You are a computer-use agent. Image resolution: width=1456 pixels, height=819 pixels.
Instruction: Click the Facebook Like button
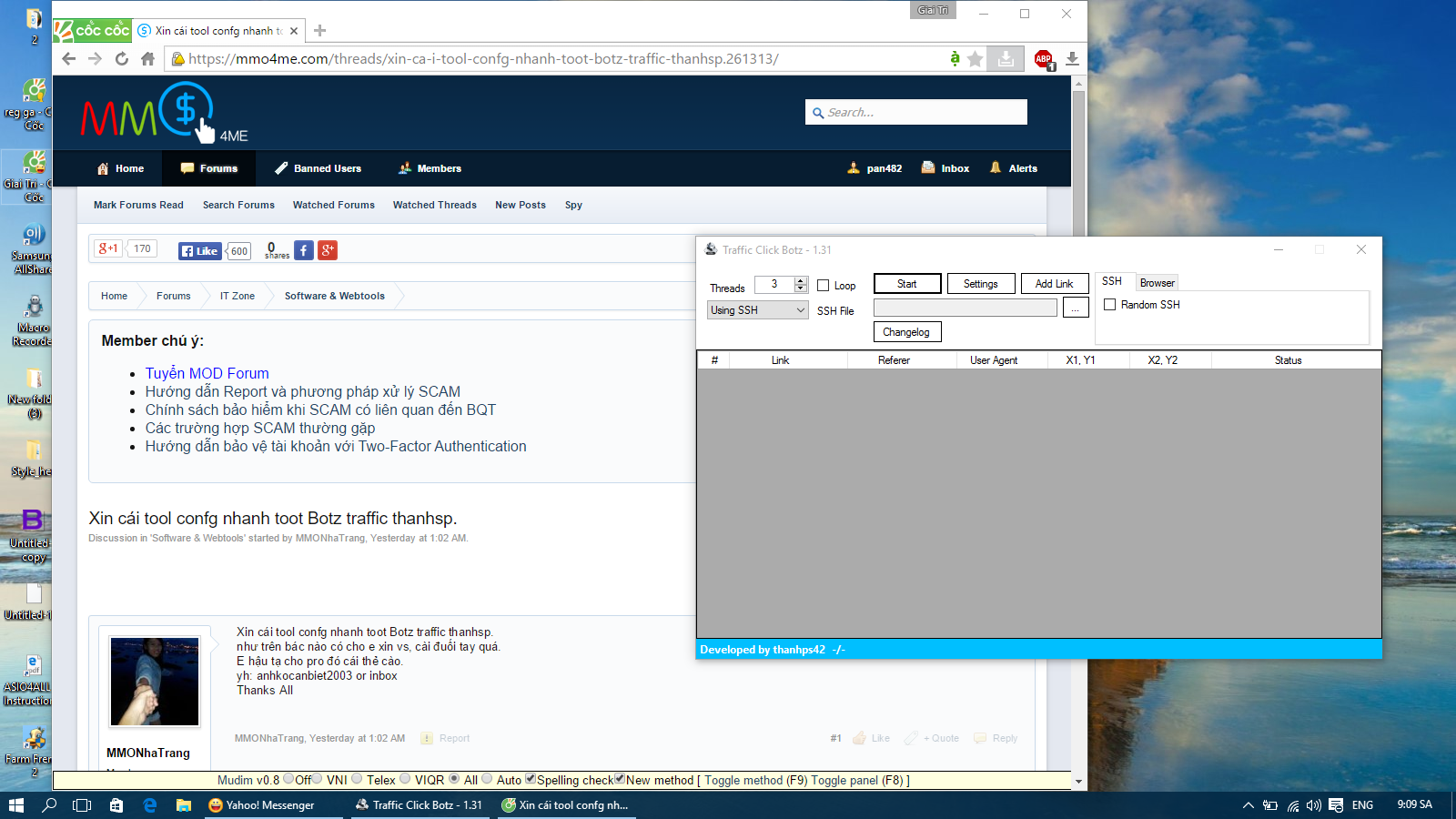point(199,251)
